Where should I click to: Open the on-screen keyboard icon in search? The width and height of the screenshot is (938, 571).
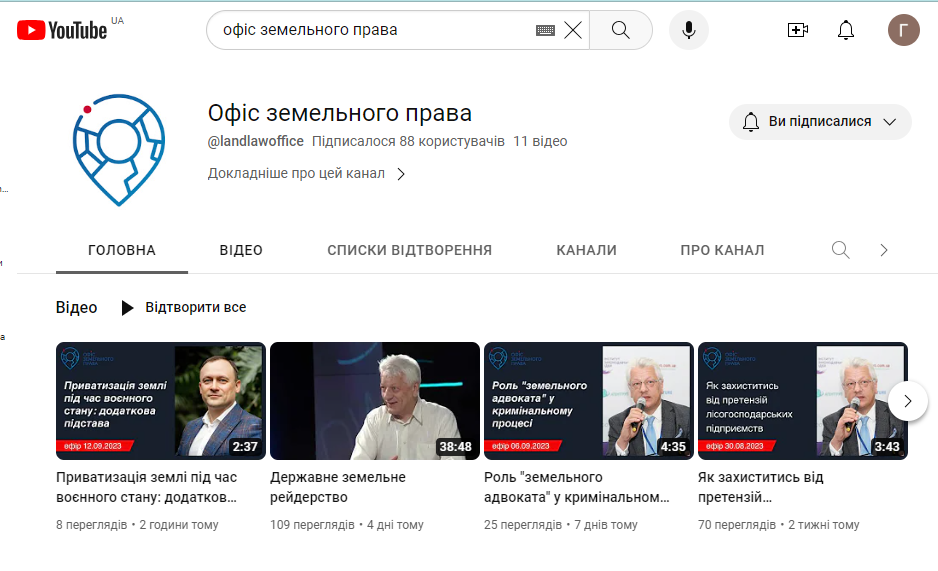tap(545, 30)
